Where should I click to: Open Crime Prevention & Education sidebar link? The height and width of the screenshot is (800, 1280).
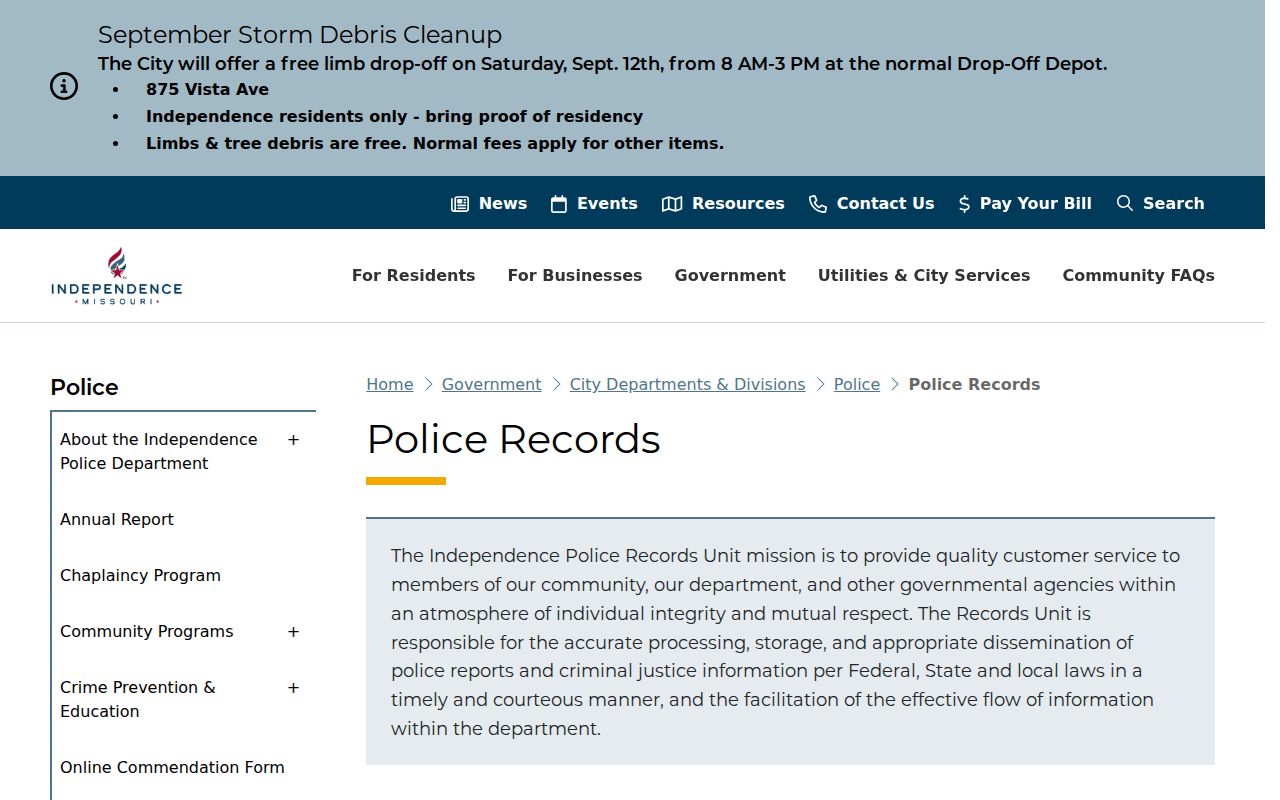[x=137, y=700]
